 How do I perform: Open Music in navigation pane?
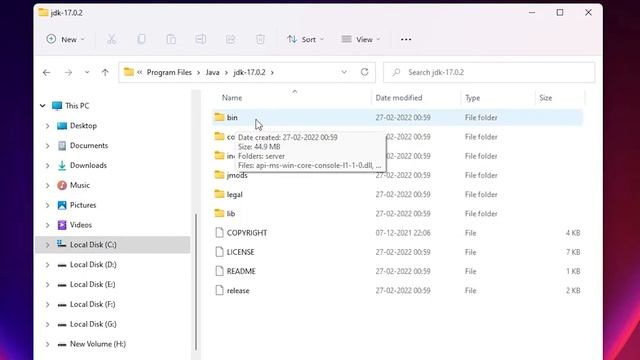coord(80,185)
